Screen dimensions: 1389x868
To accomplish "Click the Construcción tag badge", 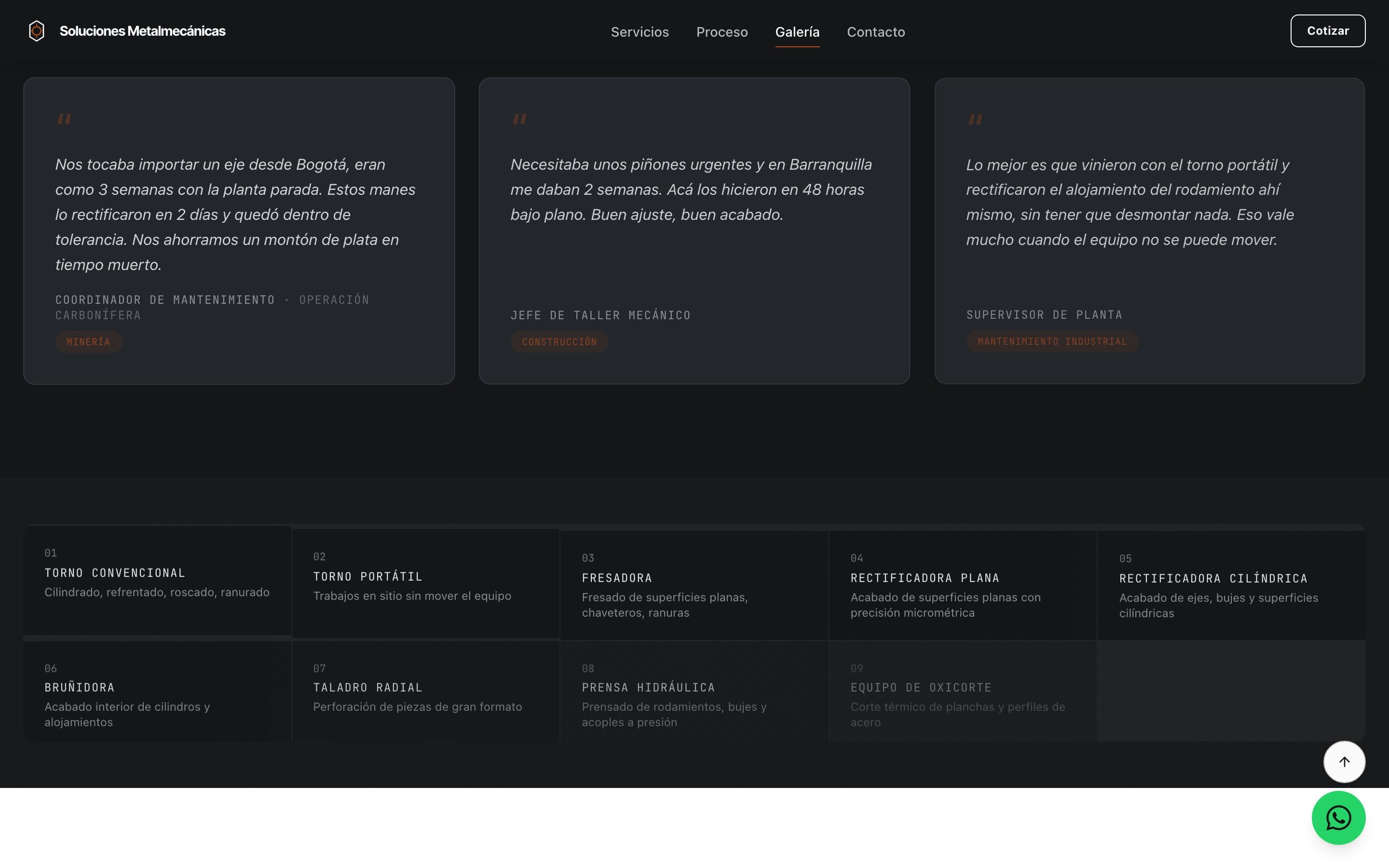I will [559, 342].
